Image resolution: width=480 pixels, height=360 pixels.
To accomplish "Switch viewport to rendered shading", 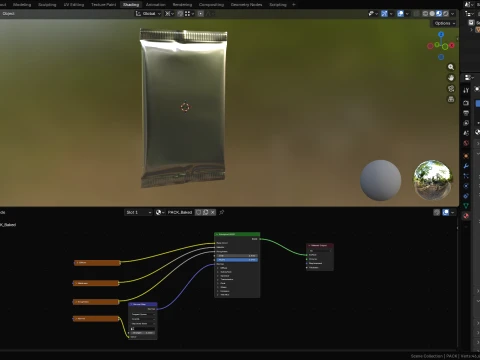I will coord(446,14).
